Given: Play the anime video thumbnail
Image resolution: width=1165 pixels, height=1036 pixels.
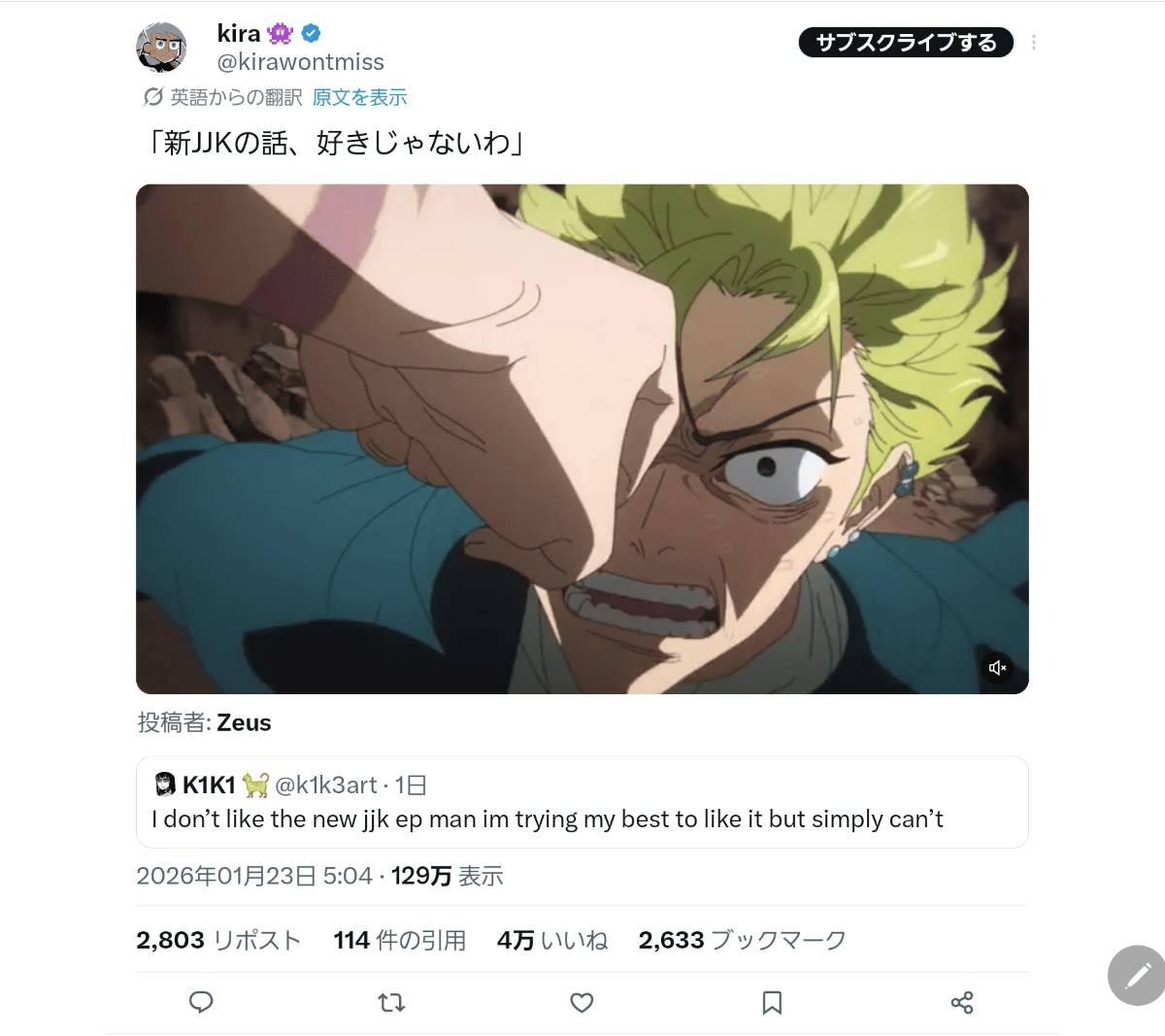Looking at the screenshot, I should [x=582, y=439].
